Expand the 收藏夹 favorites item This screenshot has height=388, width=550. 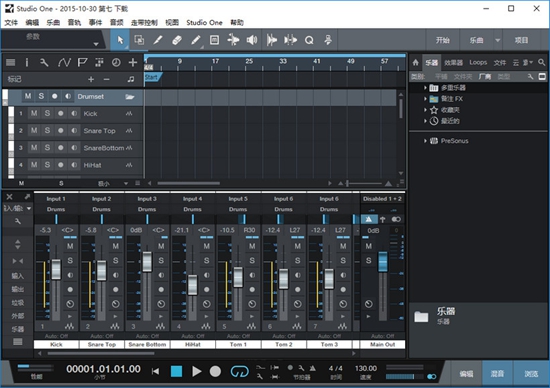click(x=425, y=110)
